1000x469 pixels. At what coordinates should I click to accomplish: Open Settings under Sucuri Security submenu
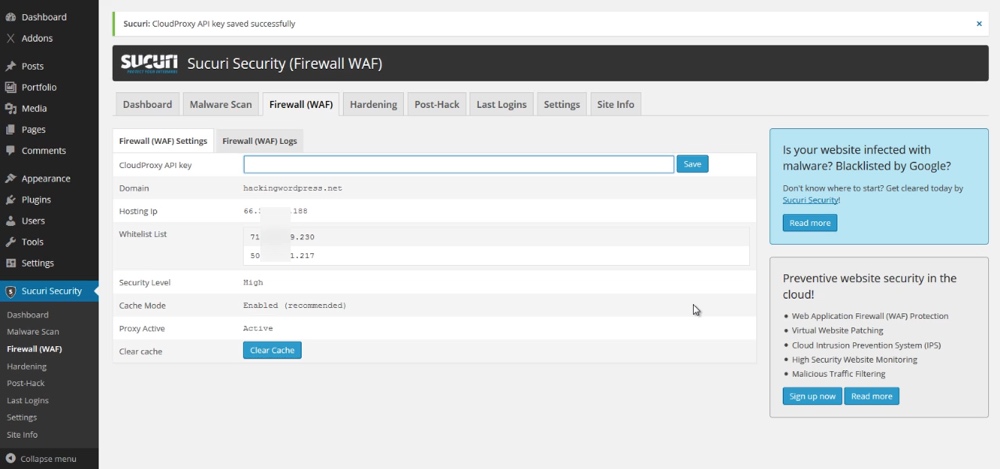[x=22, y=417]
